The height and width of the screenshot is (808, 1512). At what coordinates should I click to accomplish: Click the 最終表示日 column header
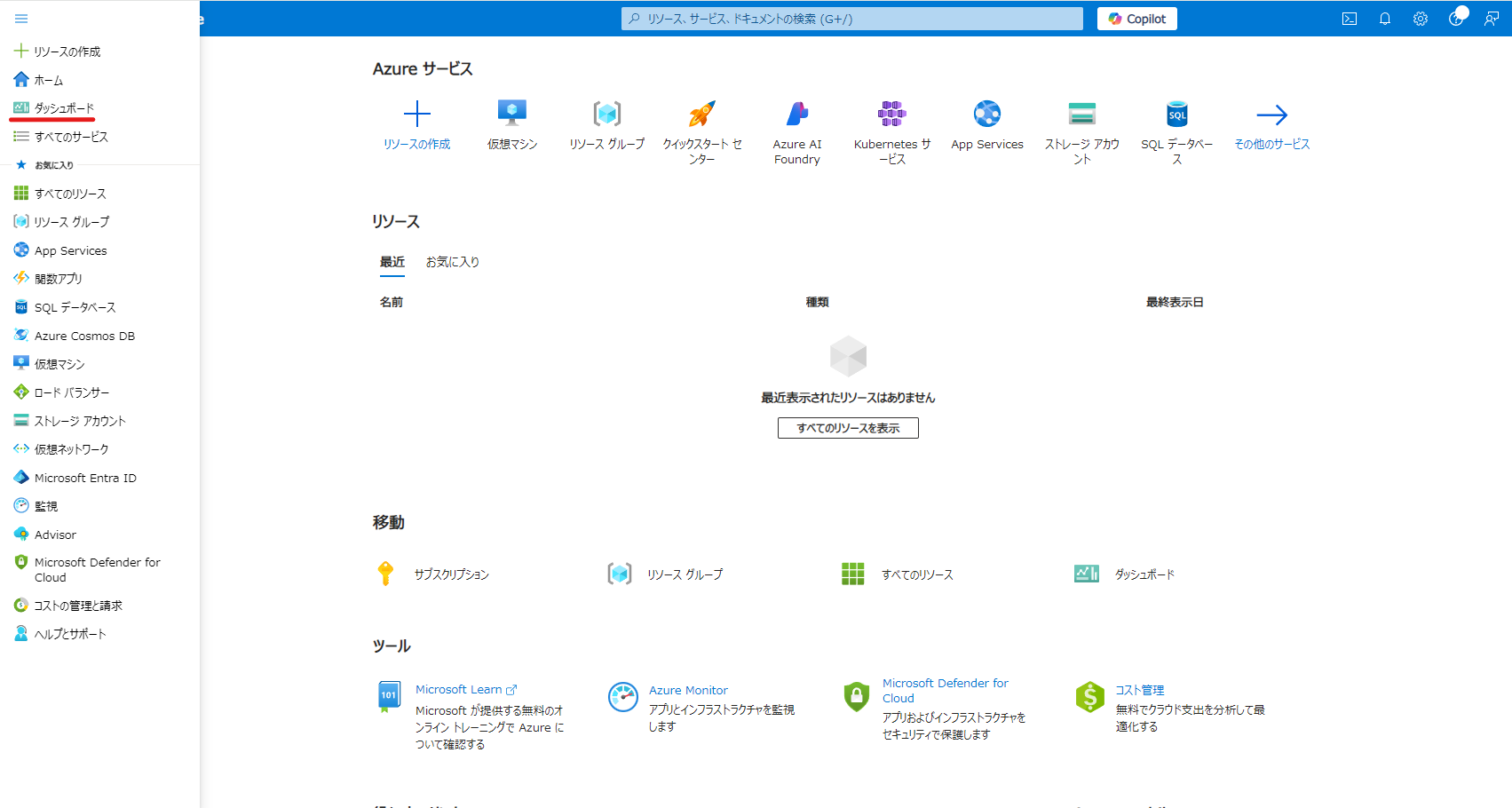[x=1175, y=302]
